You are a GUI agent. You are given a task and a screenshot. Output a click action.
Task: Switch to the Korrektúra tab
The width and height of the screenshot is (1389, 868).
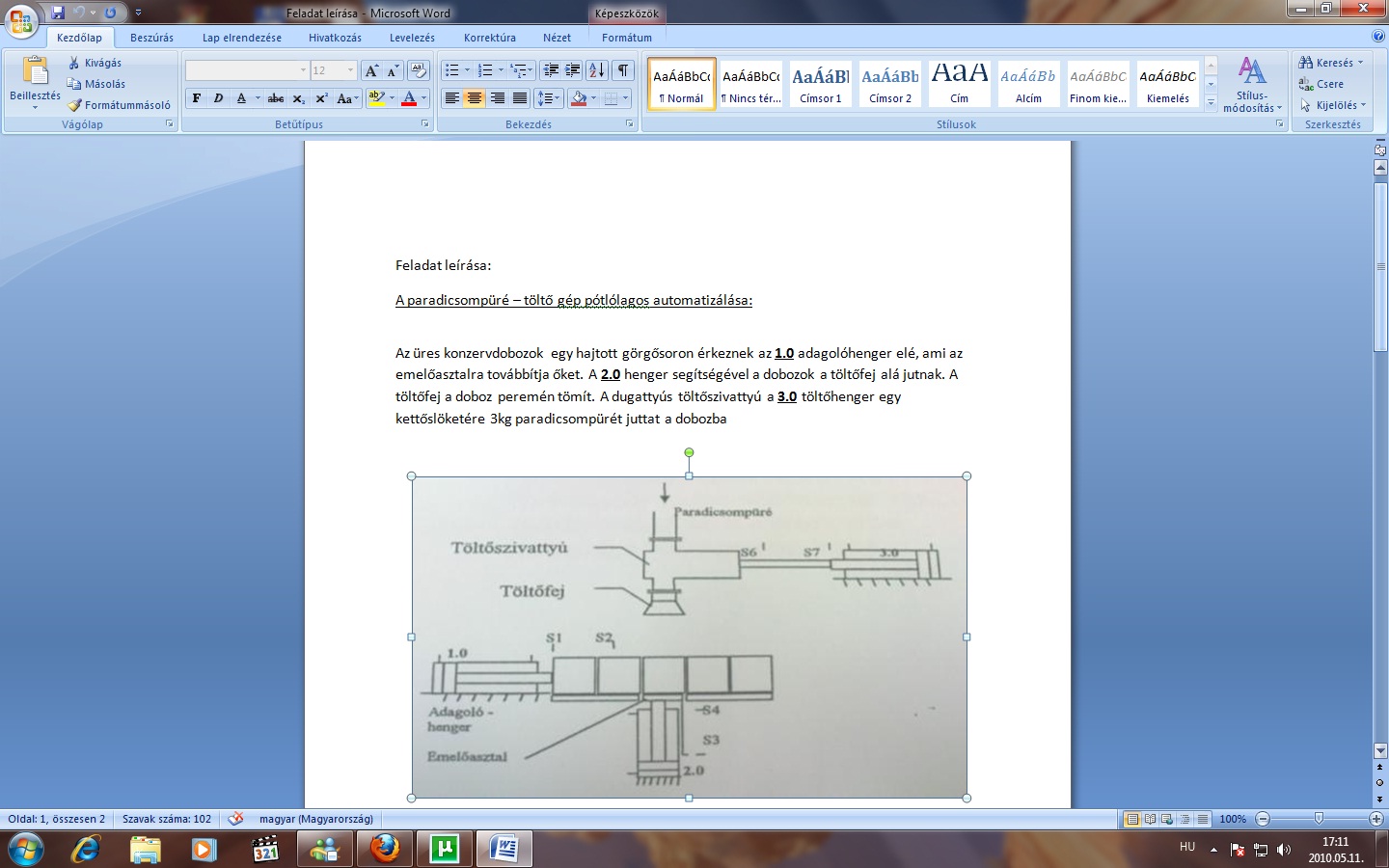490,38
